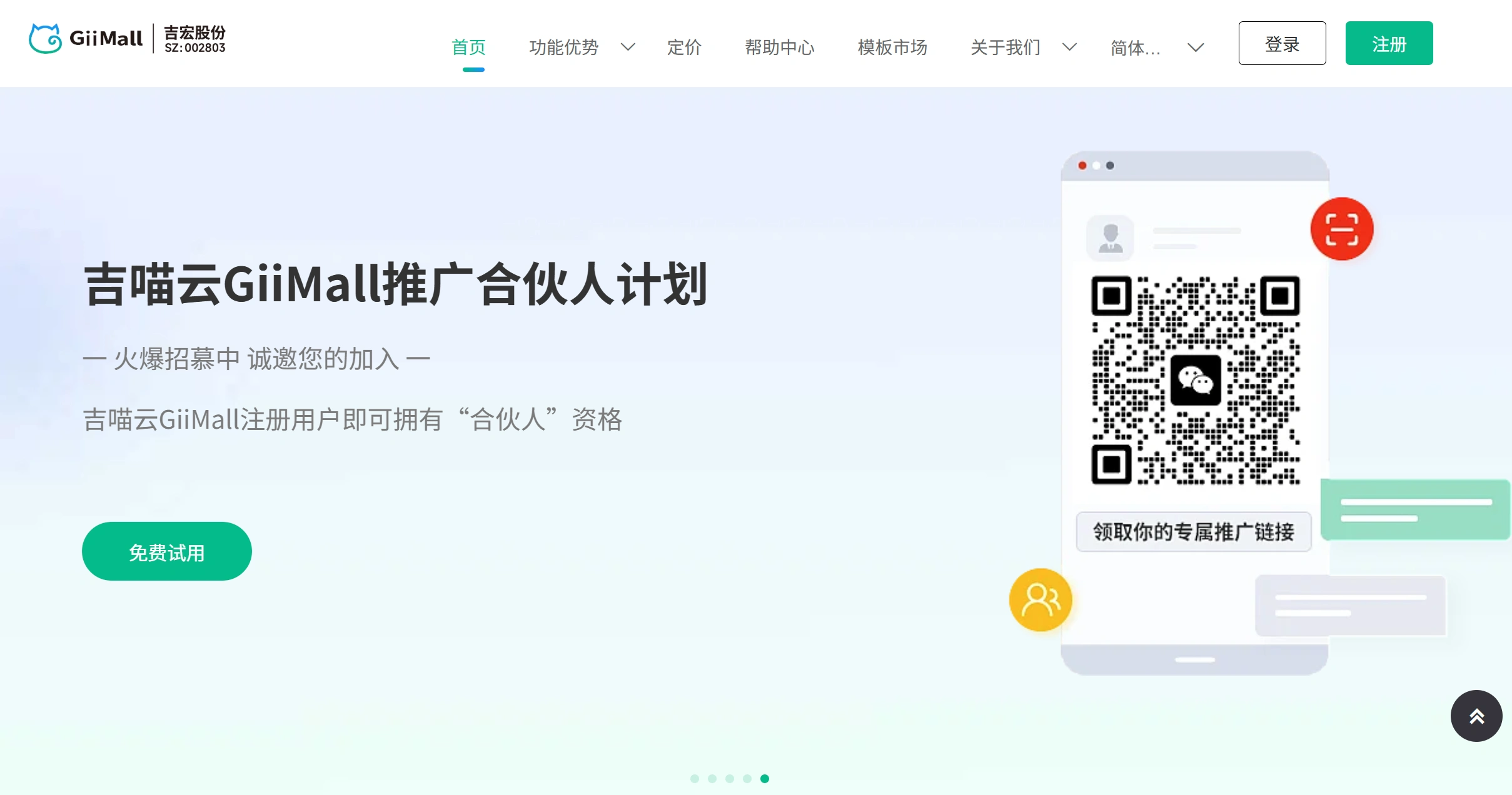Open the 定价 pricing page
This screenshot has width=1512, height=795.
(x=684, y=47)
